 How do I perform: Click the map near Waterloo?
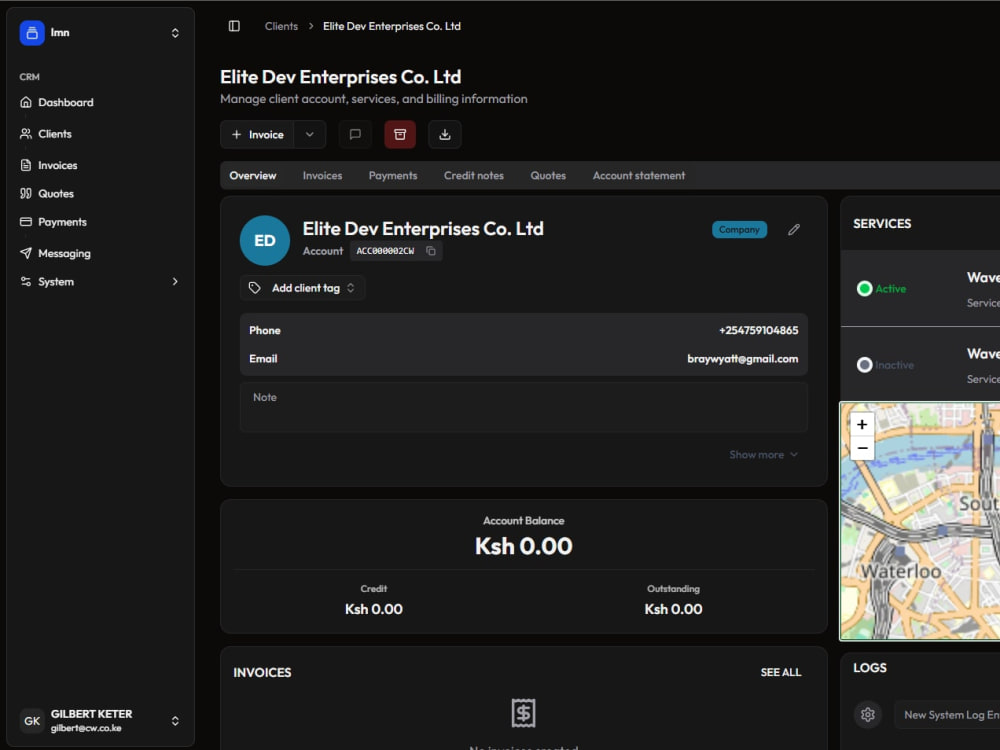tap(901, 571)
